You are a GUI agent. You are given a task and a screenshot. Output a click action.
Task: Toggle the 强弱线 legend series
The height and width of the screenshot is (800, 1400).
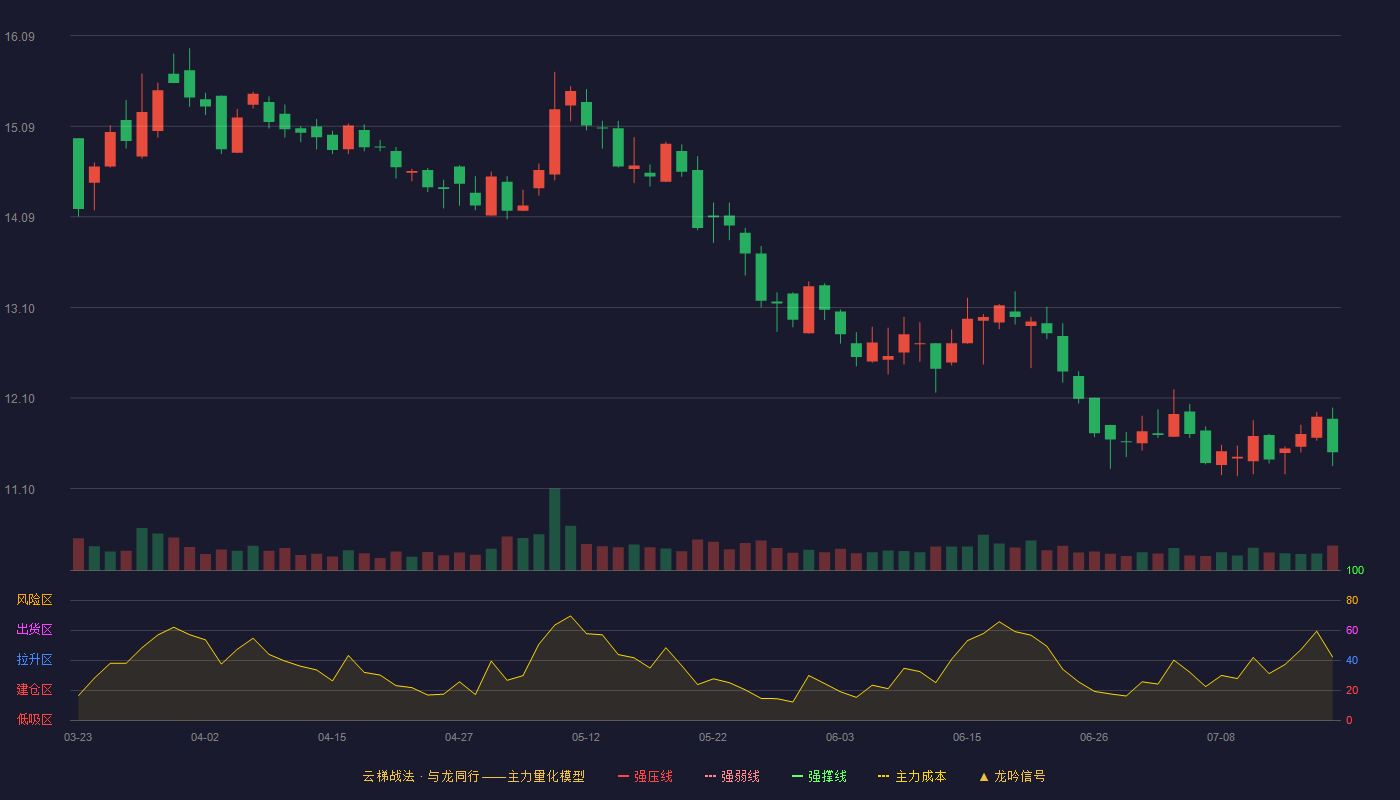point(732,776)
